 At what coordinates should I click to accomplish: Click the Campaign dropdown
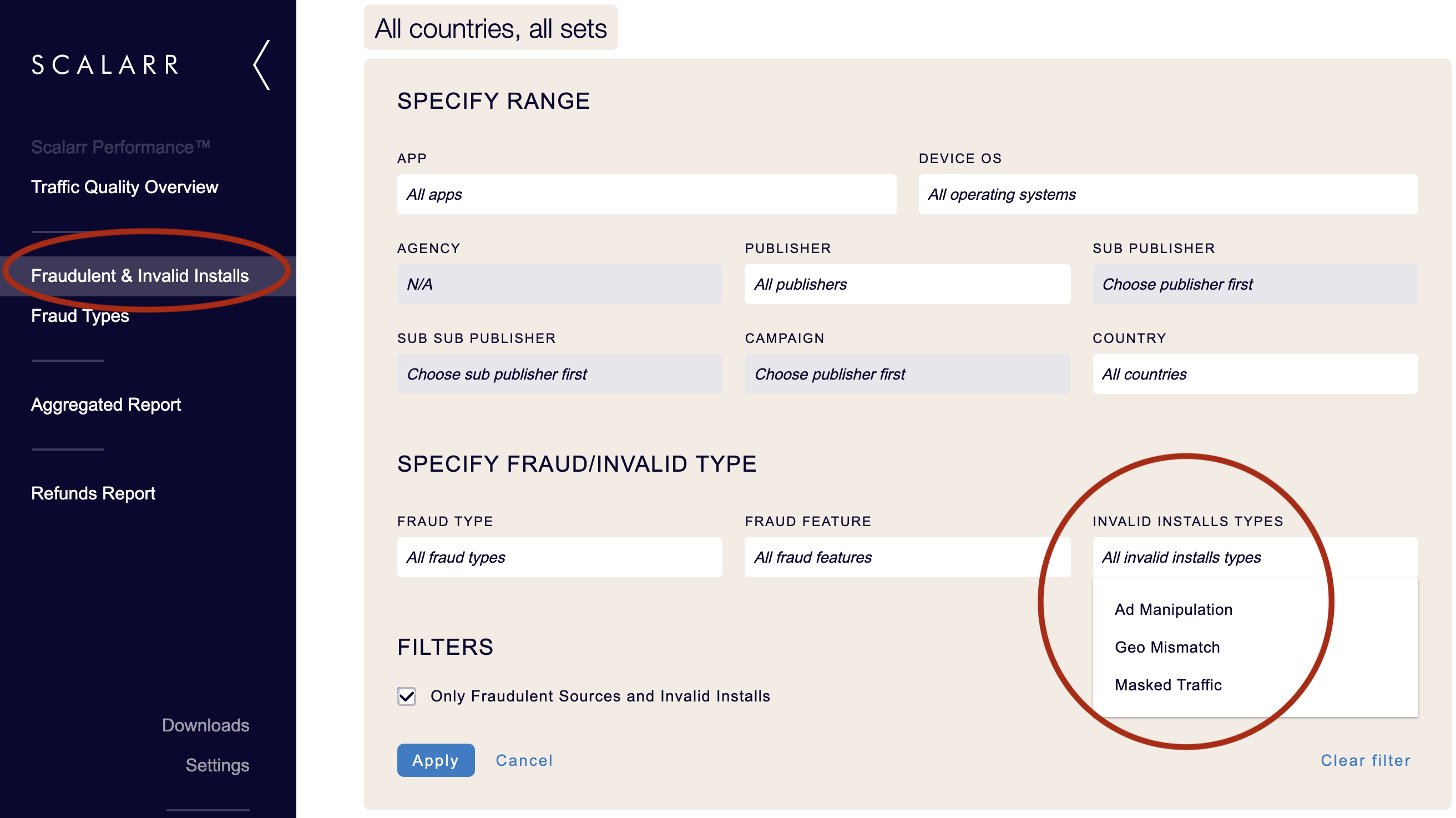907,374
